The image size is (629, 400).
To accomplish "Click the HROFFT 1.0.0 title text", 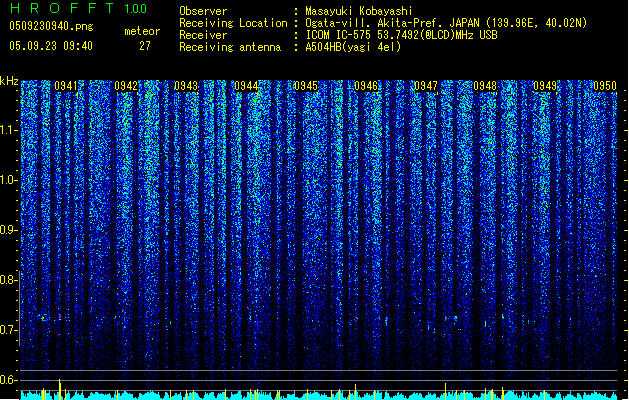I will point(79,8).
